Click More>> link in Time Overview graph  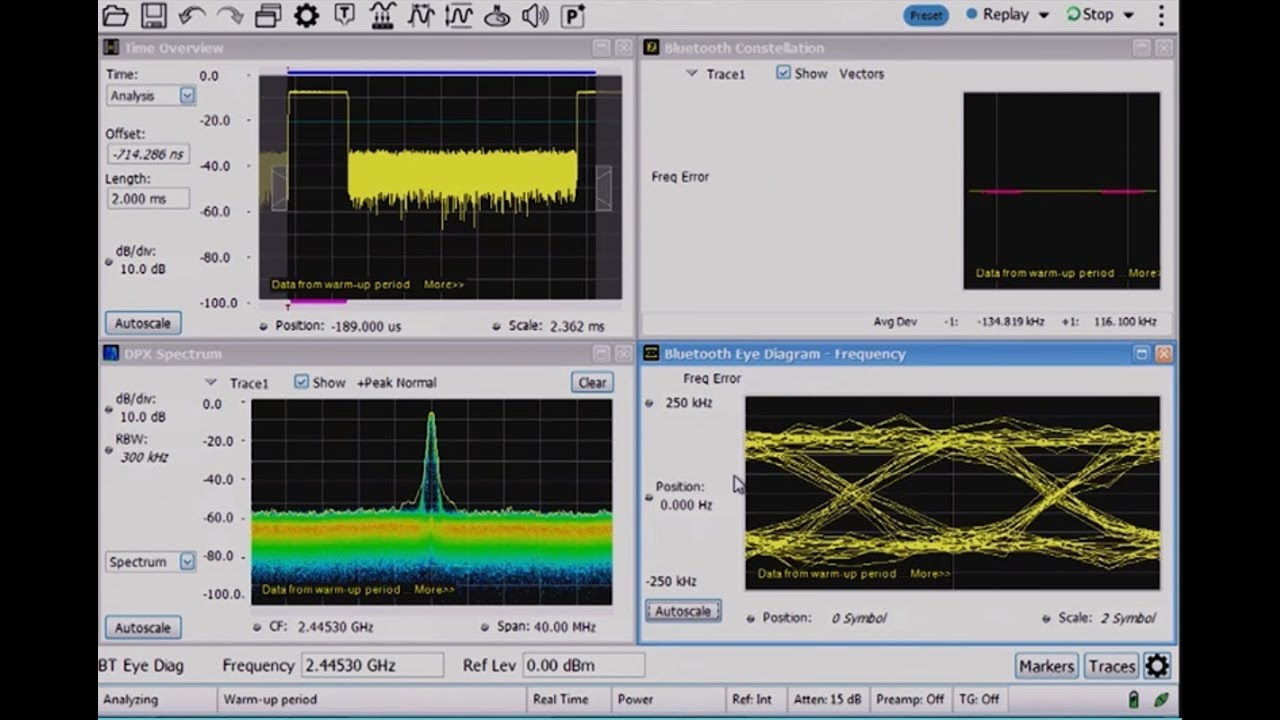(444, 285)
